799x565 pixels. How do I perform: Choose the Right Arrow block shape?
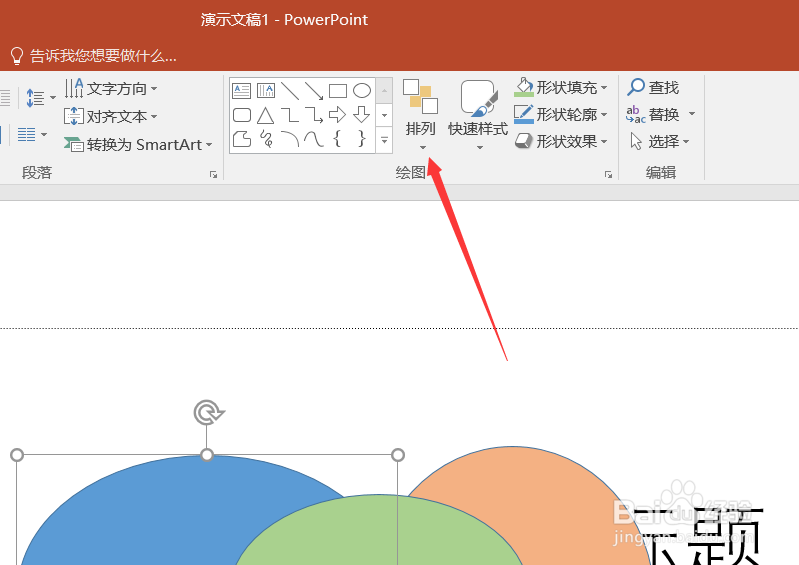tap(337, 115)
